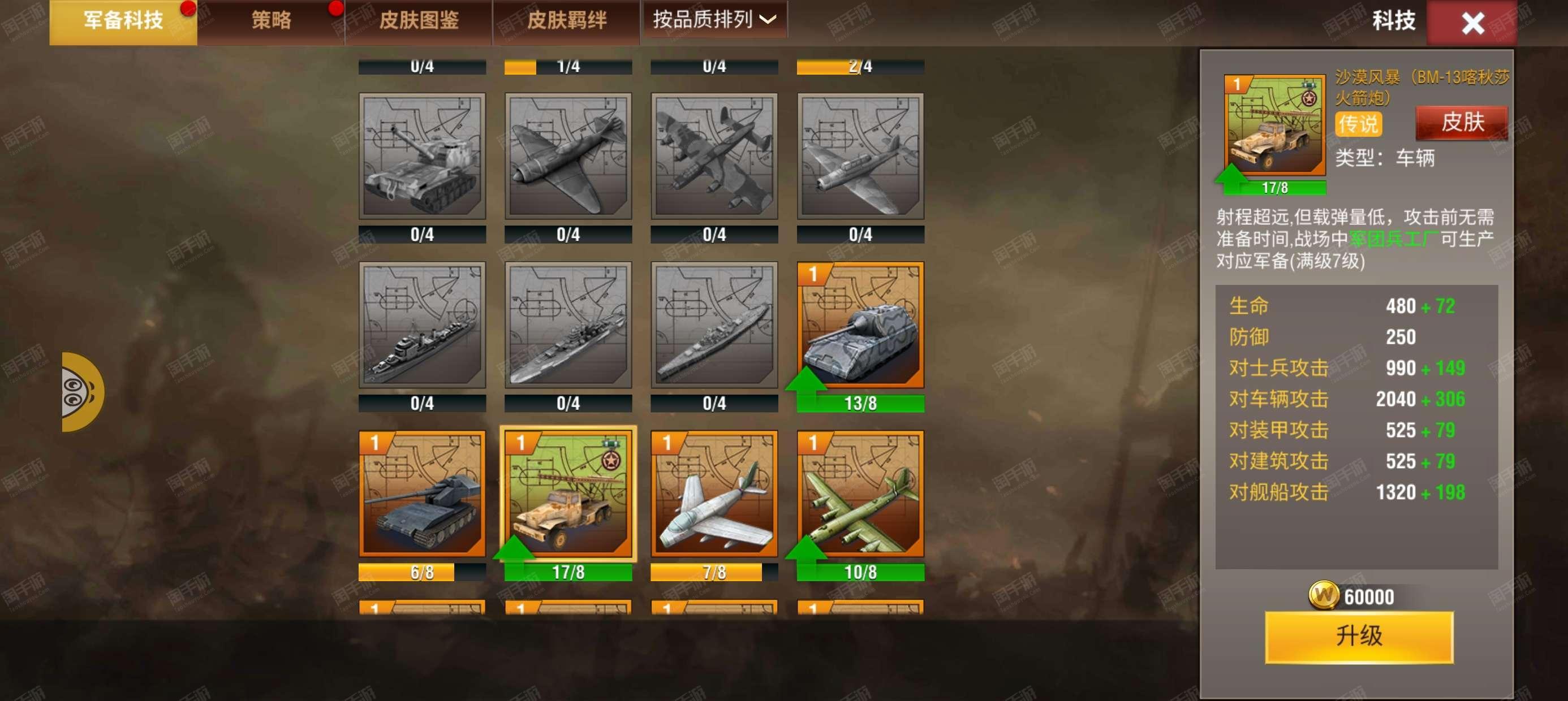
Task: Select the orange heavy tank card 13/8
Action: tap(860, 325)
